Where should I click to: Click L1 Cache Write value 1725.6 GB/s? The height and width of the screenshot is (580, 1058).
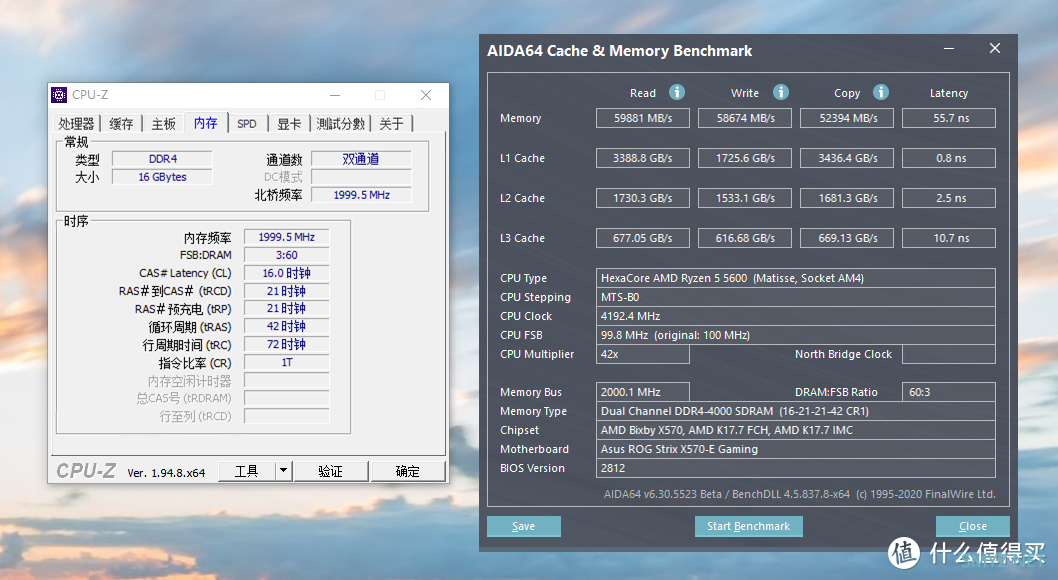coord(745,158)
